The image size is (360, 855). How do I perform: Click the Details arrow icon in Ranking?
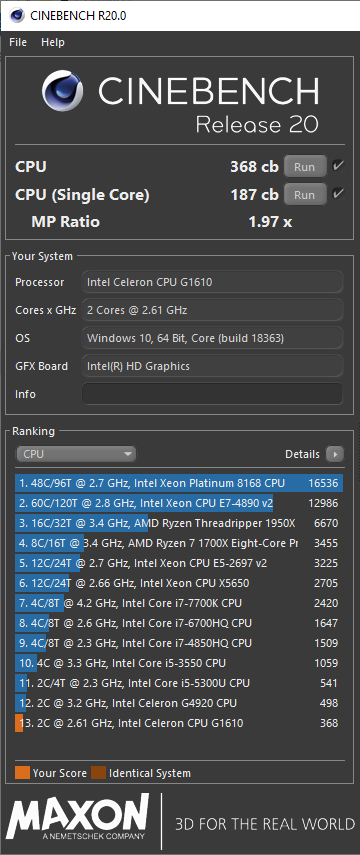click(335, 454)
